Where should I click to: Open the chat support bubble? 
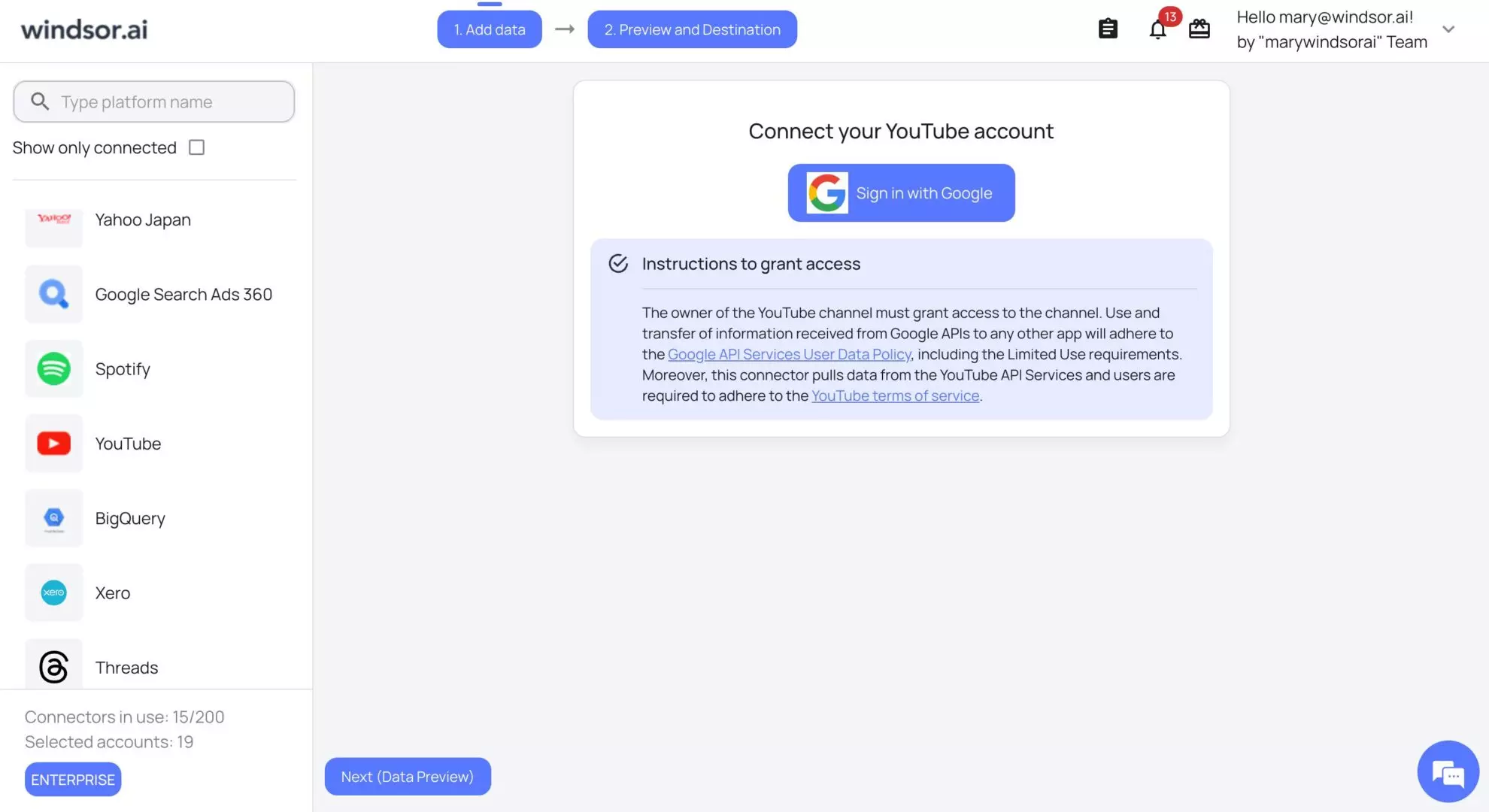click(1448, 771)
